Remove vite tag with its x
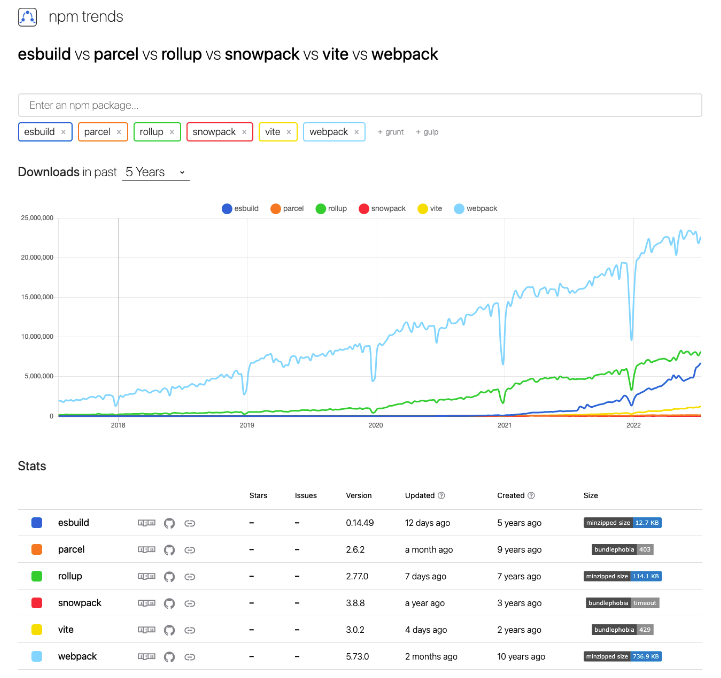The width and height of the screenshot is (721, 678). pyautogui.click(x=289, y=132)
